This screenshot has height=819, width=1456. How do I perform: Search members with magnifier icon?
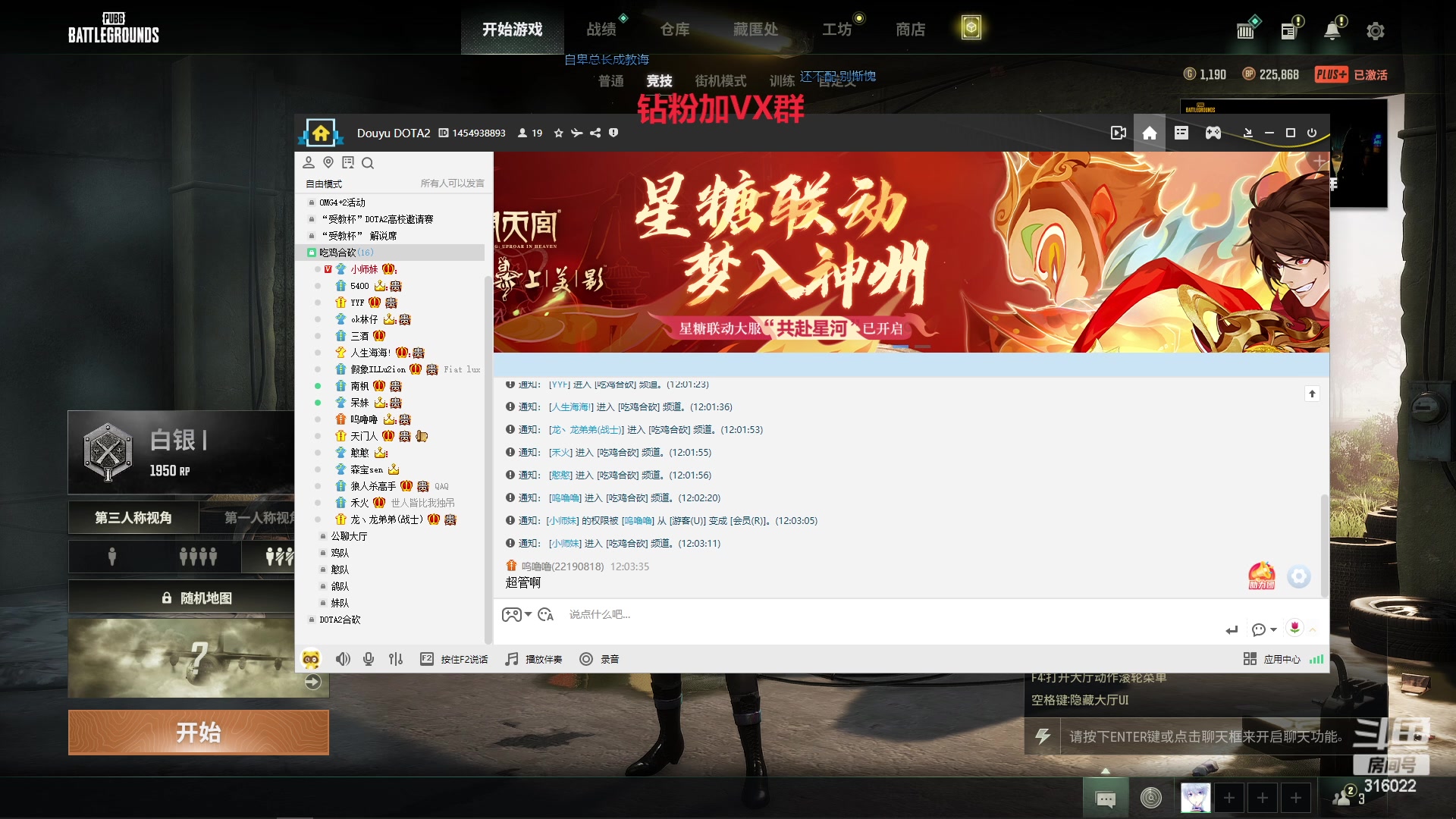368,163
